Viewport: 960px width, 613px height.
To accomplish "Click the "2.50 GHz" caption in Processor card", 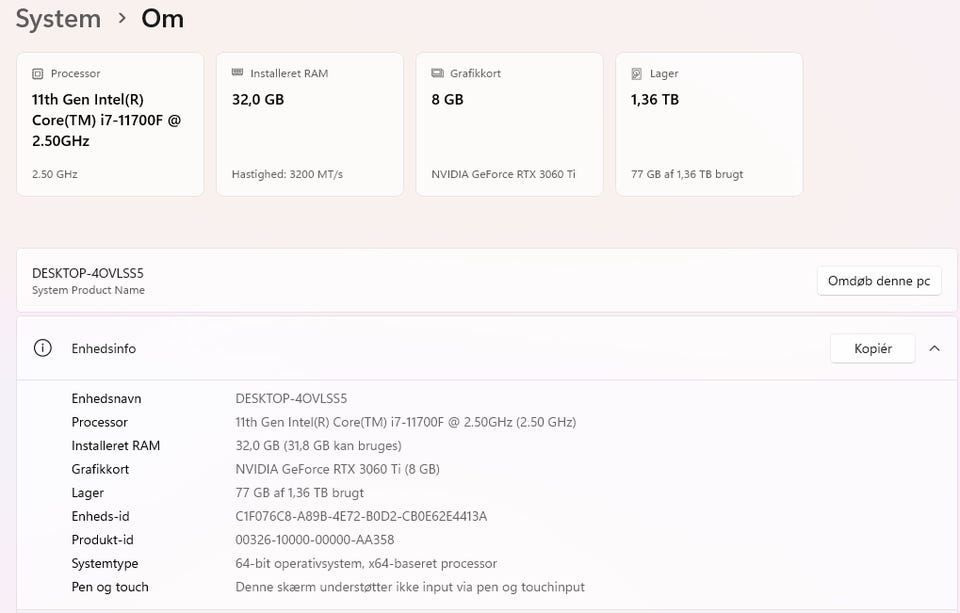I will 54,174.
